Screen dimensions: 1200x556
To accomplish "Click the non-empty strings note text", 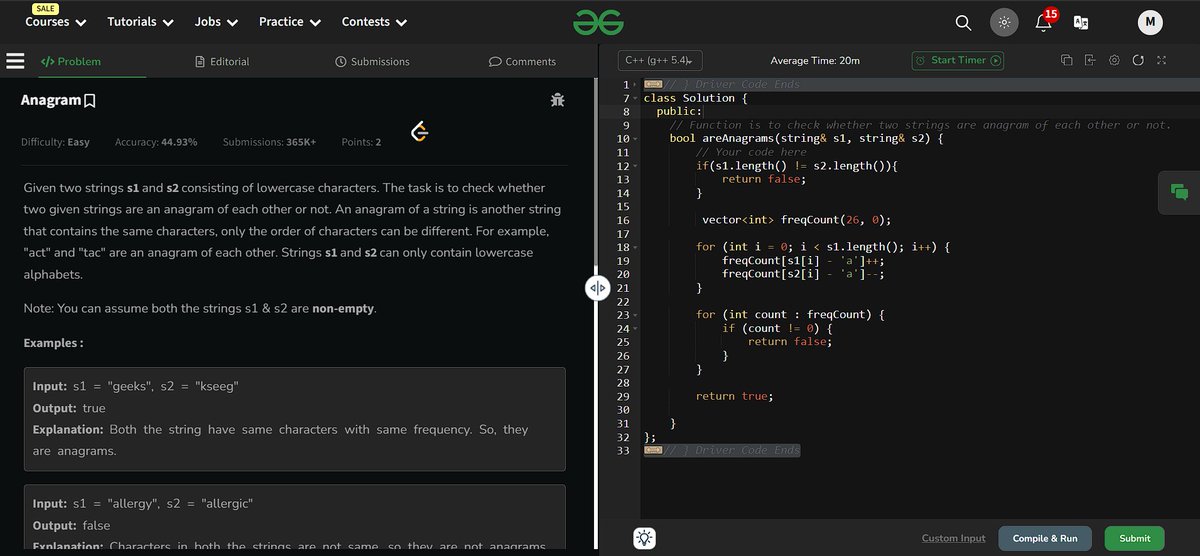I will click(x=200, y=308).
